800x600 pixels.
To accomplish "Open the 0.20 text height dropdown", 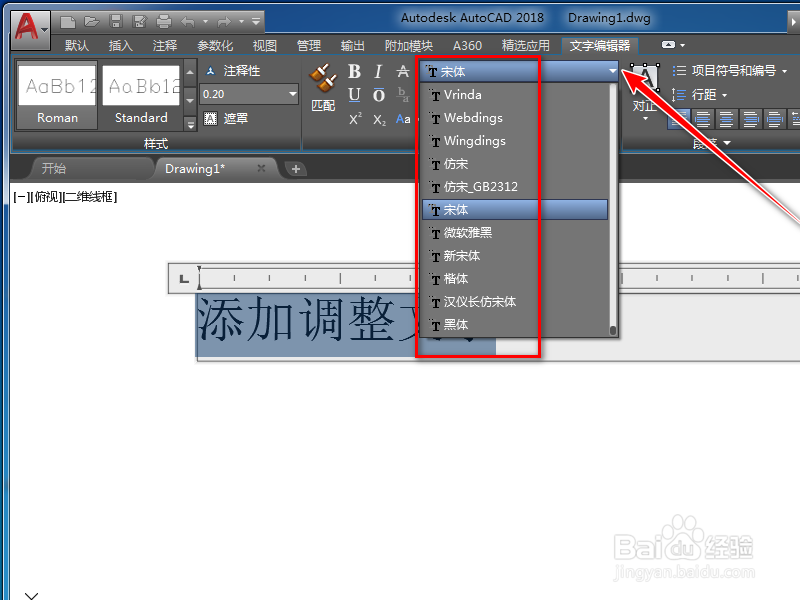I will [292, 94].
